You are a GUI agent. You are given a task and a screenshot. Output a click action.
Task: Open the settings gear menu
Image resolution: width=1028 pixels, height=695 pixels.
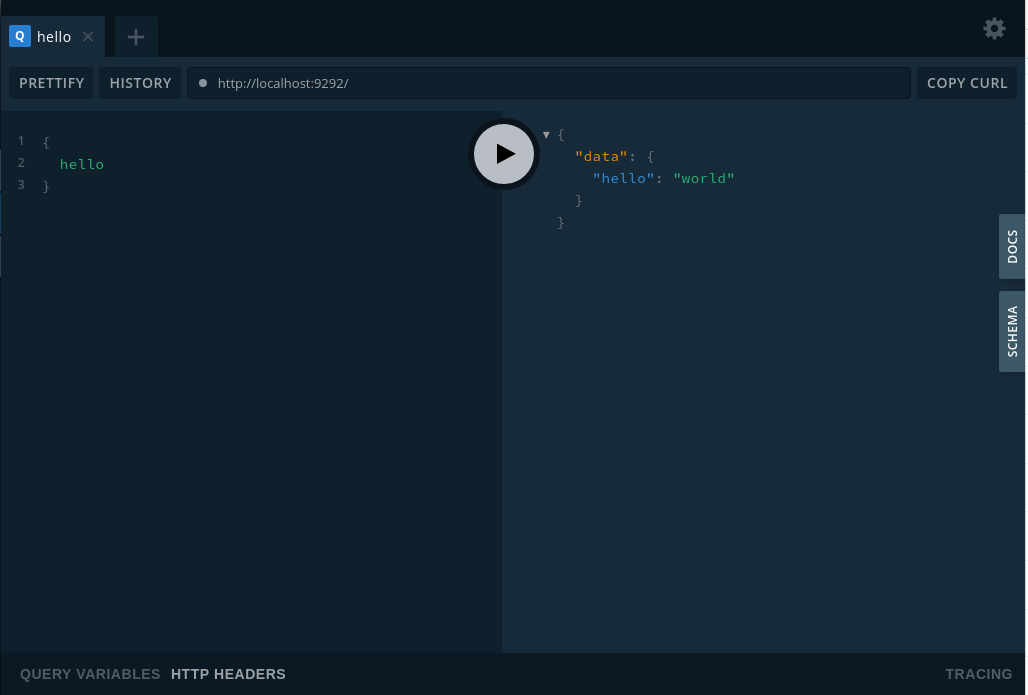click(x=994, y=28)
